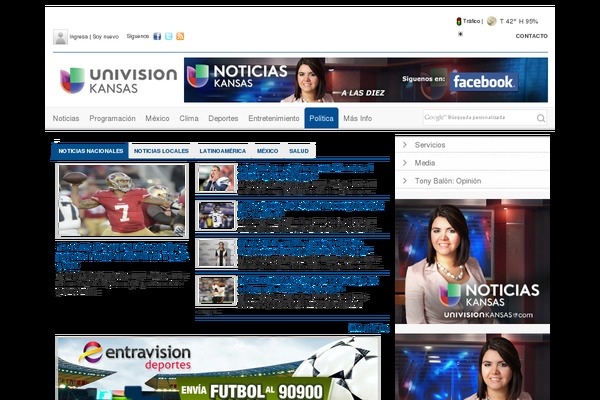Click the Facebook button in Noticias banner
The height and width of the screenshot is (400, 600).
tap(483, 82)
